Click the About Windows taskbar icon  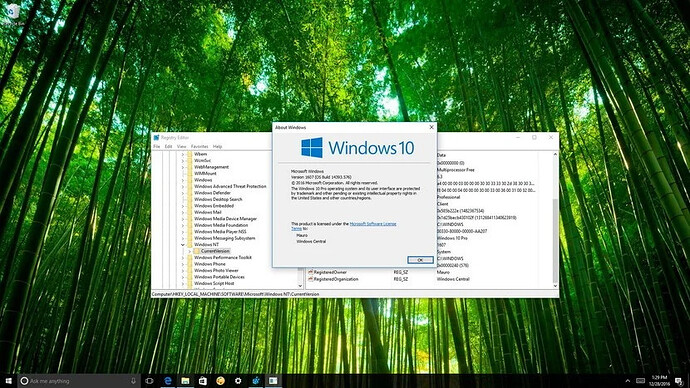tap(273, 381)
